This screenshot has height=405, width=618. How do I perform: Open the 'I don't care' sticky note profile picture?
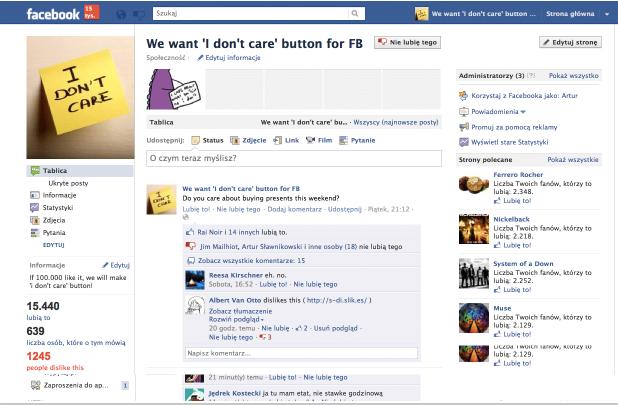click(x=80, y=97)
